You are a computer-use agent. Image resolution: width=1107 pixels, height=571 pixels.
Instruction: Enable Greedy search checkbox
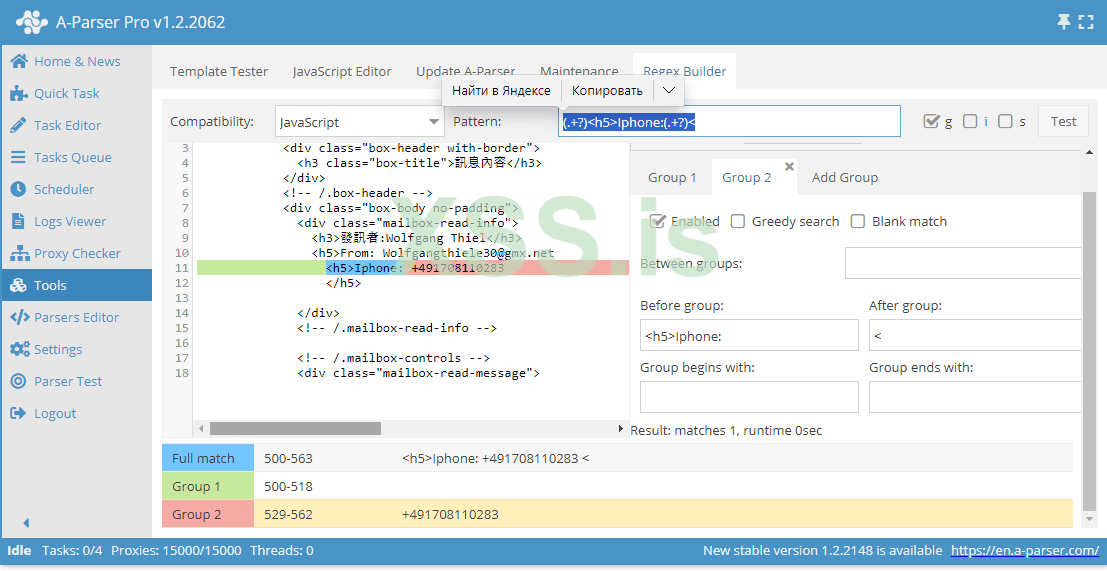pyautogui.click(x=738, y=222)
